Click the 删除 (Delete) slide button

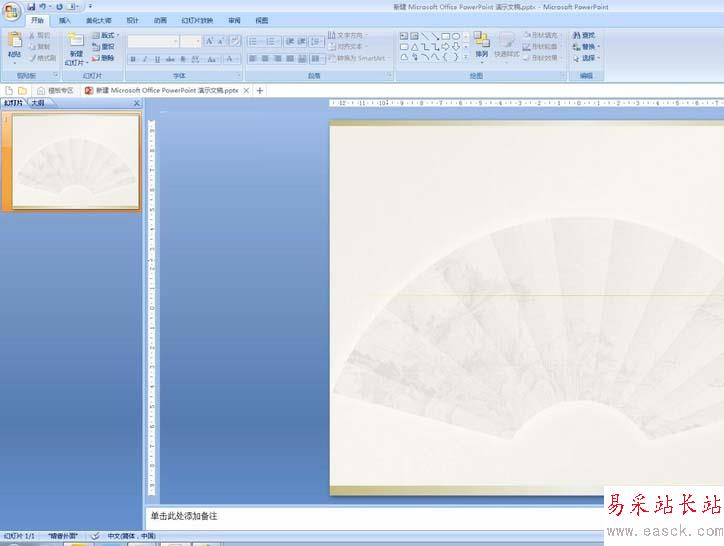(103, 58)
